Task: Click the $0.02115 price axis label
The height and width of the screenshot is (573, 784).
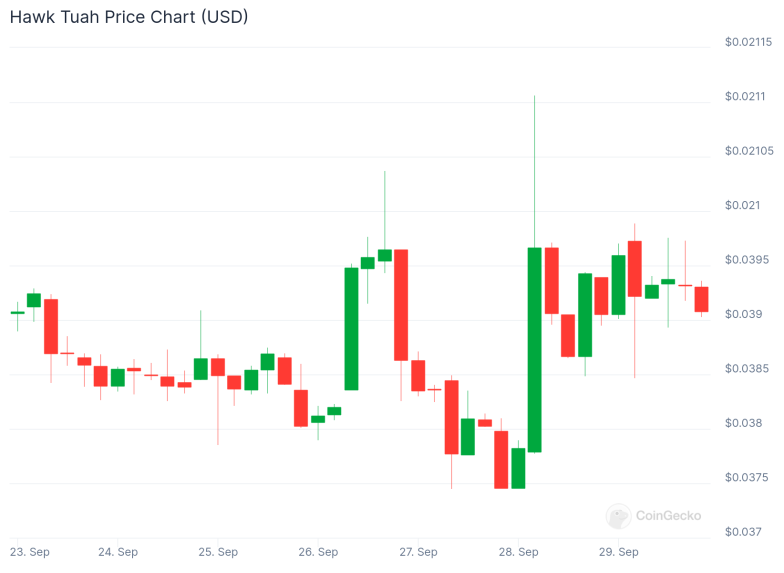Action: point(748,42)
